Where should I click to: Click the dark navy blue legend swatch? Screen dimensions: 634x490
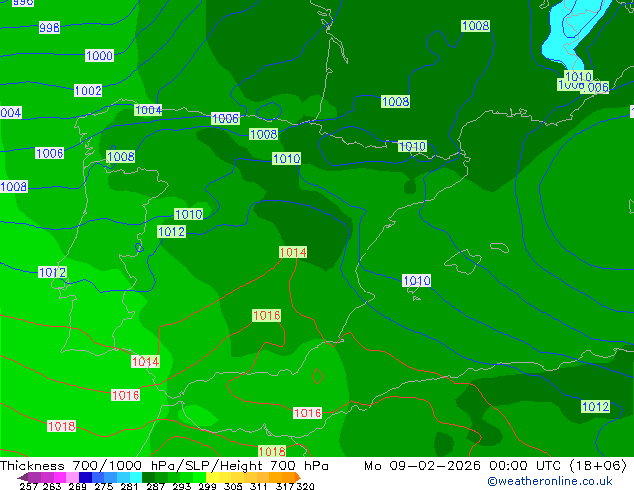[85, 477]
